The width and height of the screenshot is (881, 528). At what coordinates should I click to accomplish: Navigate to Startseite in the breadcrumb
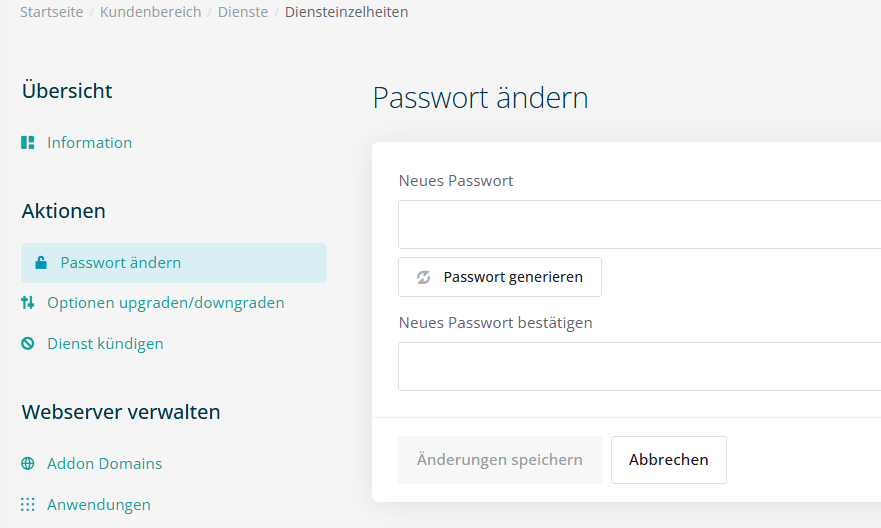point(51,12)
